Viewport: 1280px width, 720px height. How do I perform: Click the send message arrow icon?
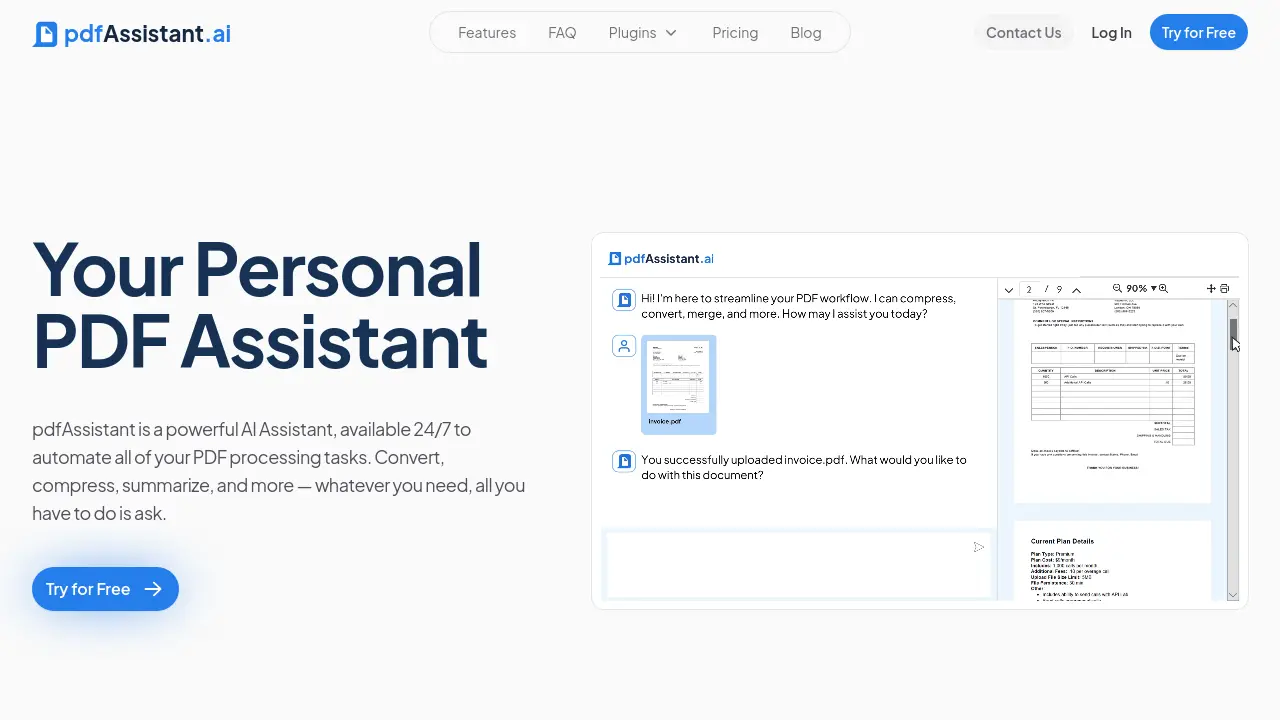point(979,547)
